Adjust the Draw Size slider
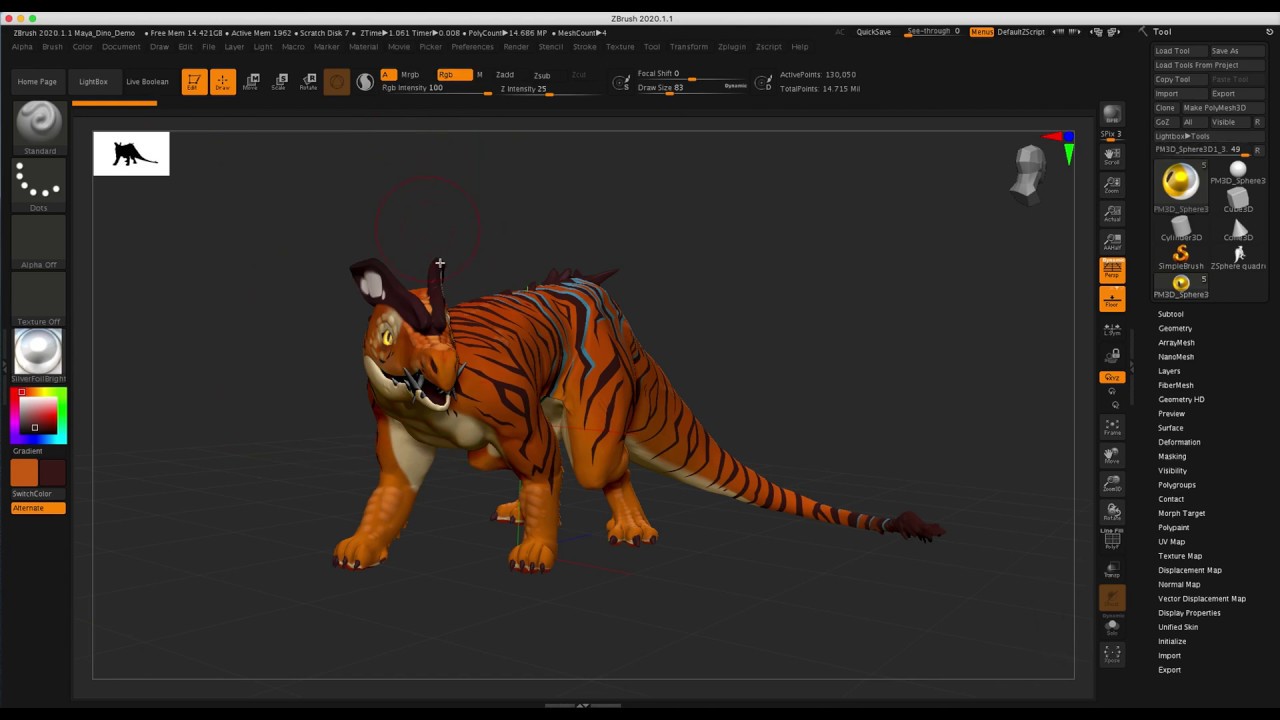The width and height of the screenshot is (1280, 720). click(691, 88)
